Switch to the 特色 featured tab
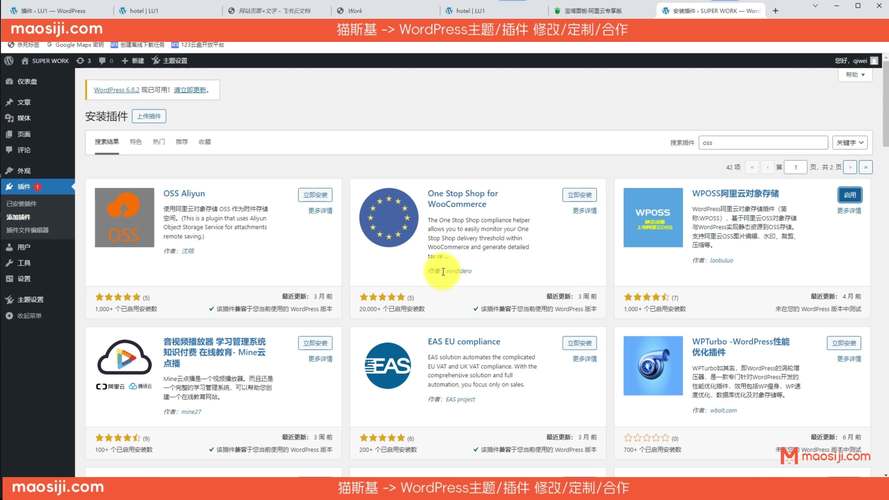Image resolution: width=889 pixels, height=500 pixels. (x=136, y=142)
